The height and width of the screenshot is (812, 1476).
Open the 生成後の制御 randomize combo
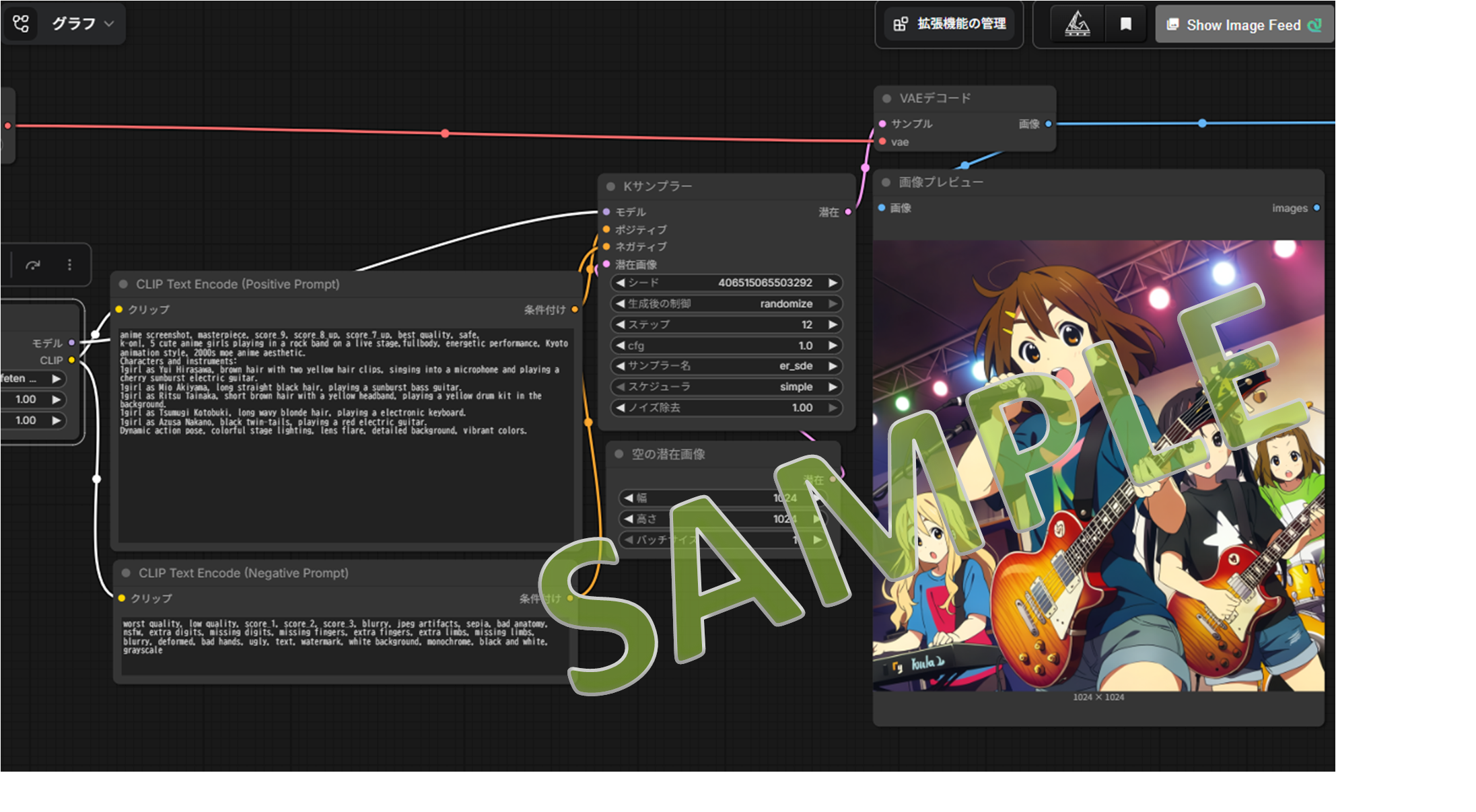pyautogui.click(x=727, y=304)
